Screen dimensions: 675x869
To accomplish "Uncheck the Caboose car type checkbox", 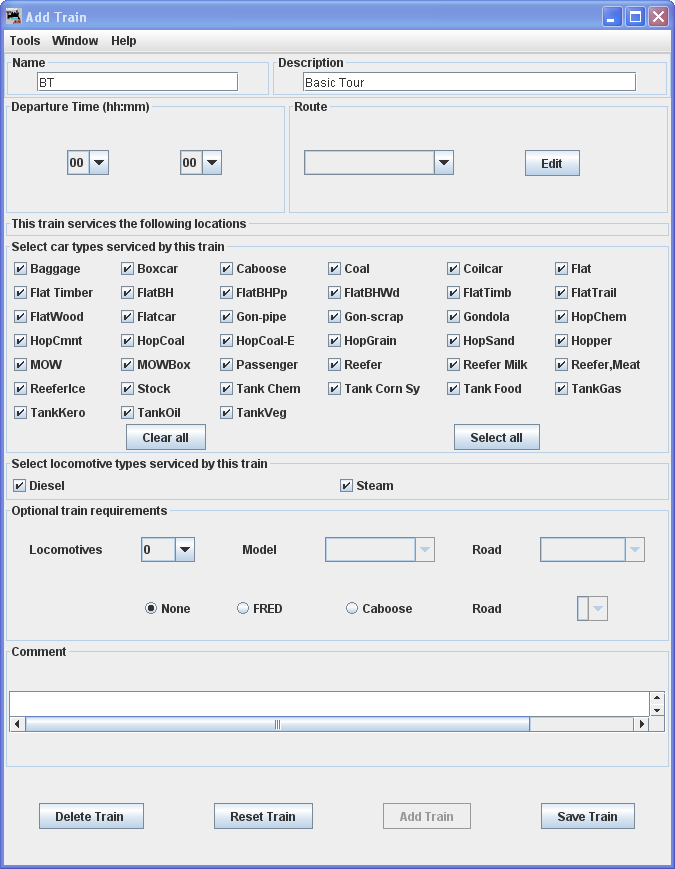I will tap(227, 269).
